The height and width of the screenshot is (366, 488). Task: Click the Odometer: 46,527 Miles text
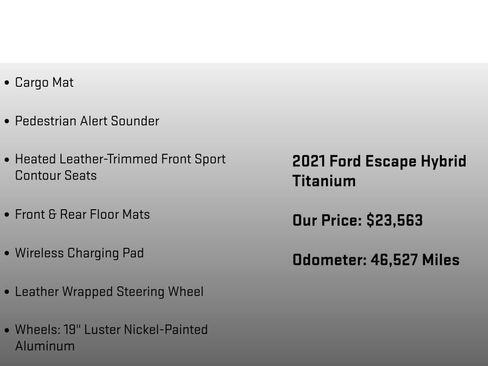376,260
